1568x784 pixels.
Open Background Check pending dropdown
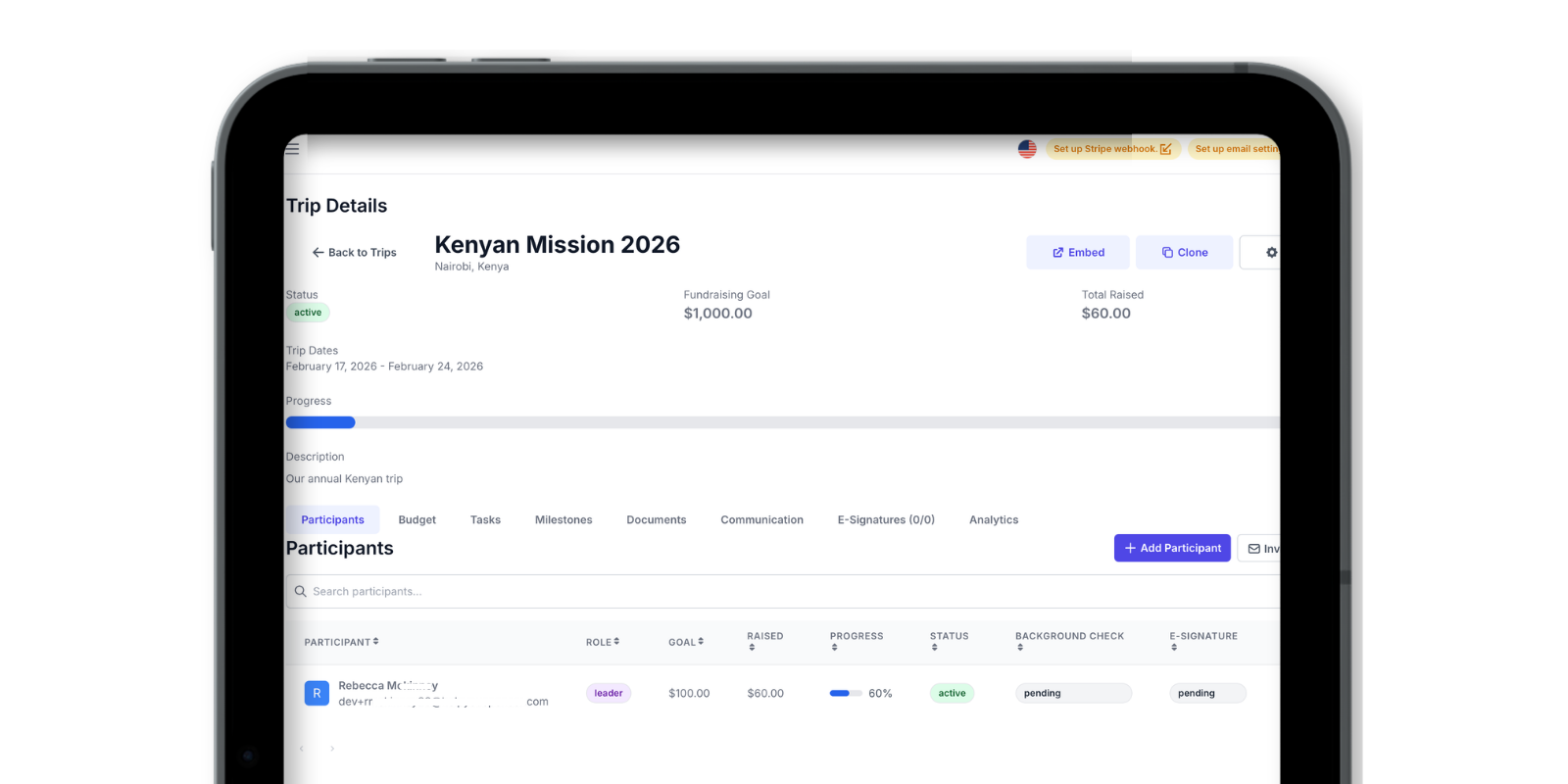pyautogui.click(x=1073, y=694)
